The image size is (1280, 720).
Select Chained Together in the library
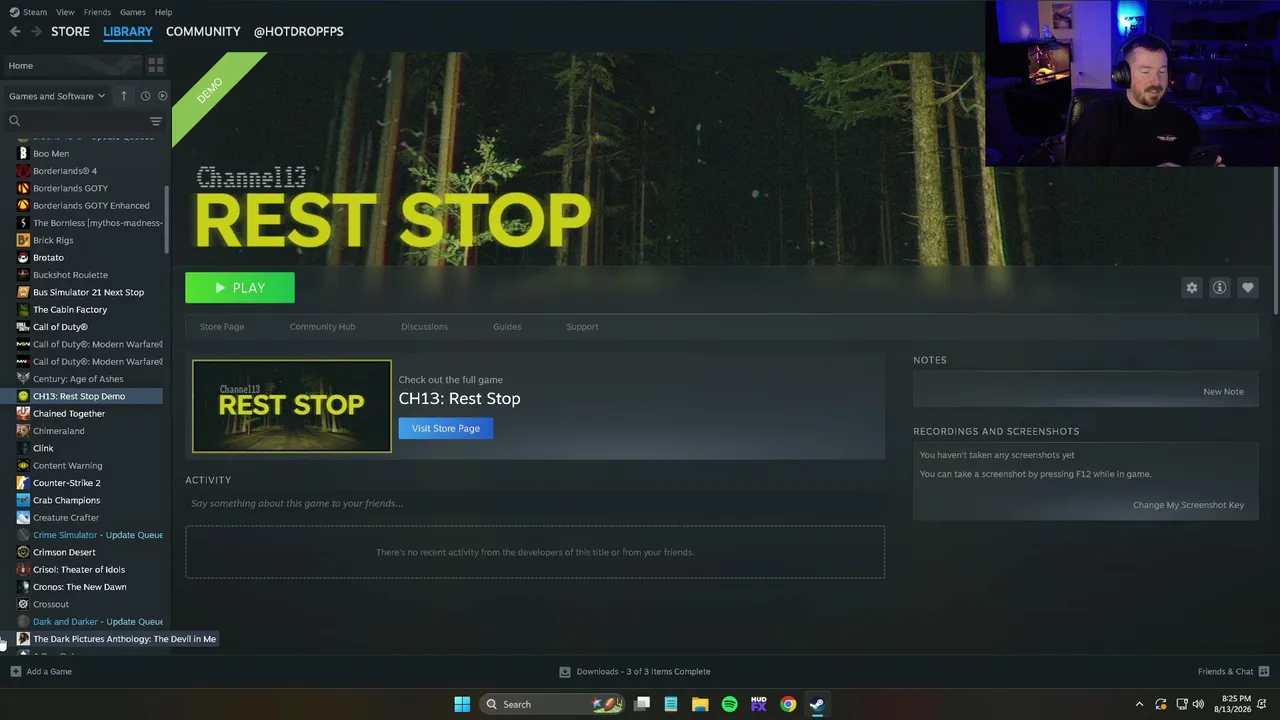(x=69, y=414)
